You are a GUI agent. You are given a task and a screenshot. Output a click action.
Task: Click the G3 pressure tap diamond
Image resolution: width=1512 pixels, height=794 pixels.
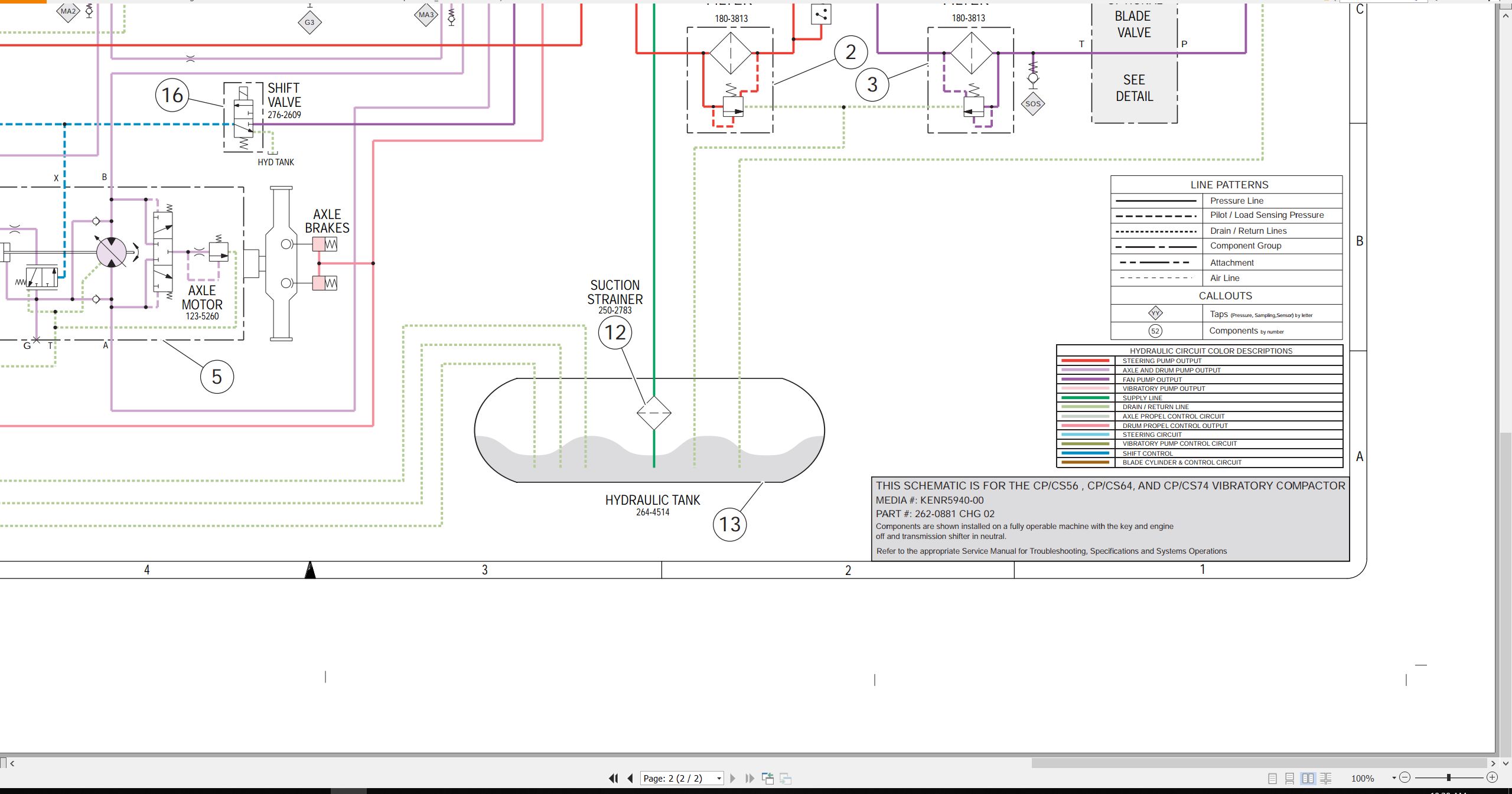[x=309, y=23]
